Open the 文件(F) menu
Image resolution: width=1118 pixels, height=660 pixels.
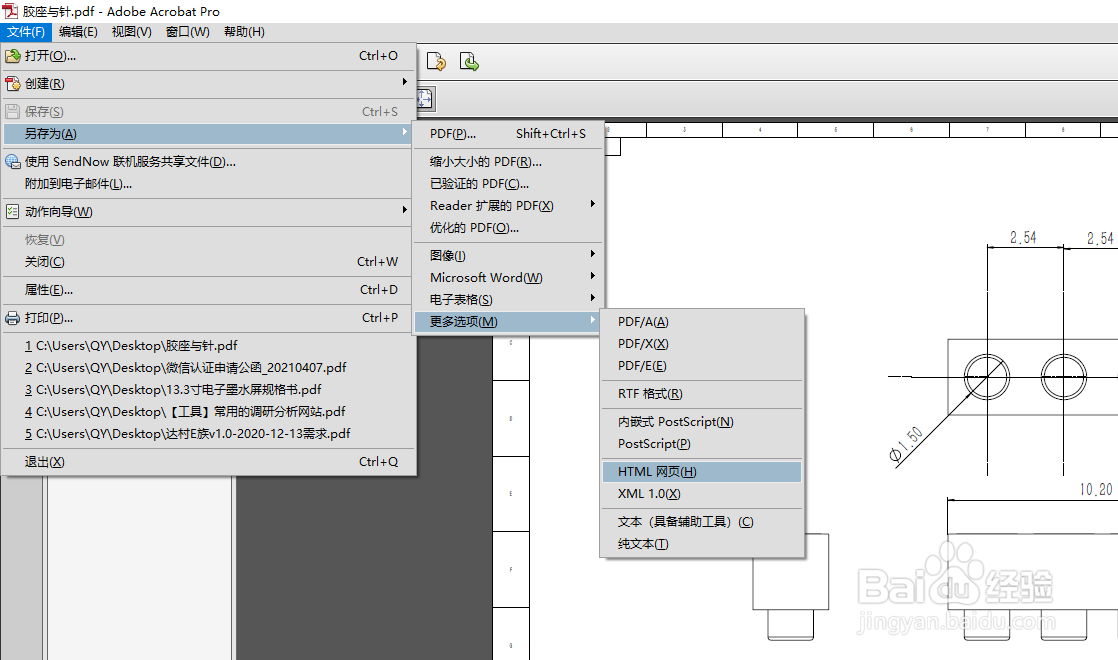coord(26,31)
